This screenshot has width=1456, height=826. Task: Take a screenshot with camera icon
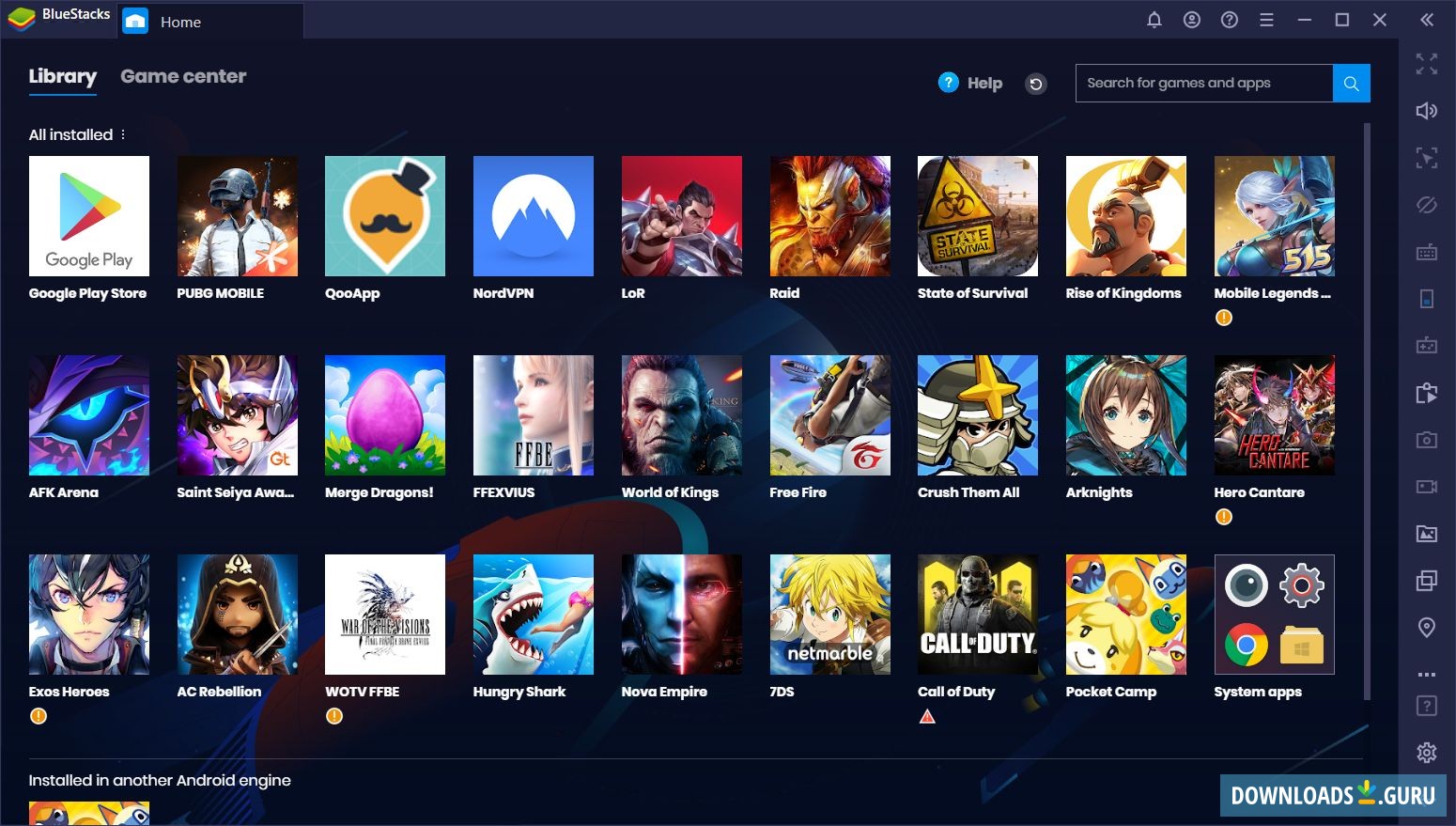[1427, 440]
